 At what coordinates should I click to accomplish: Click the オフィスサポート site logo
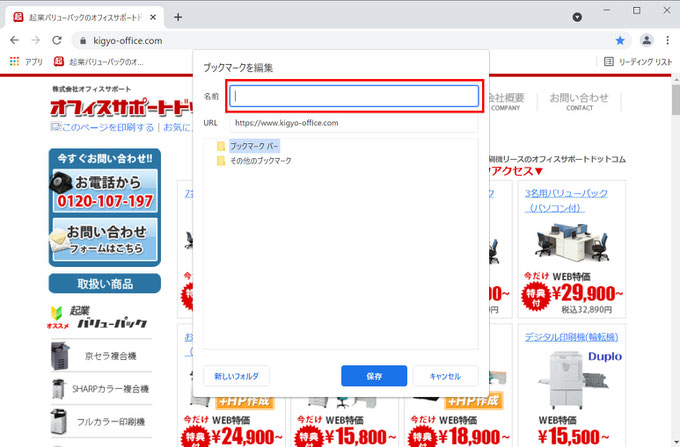click(x=121, y=107)
